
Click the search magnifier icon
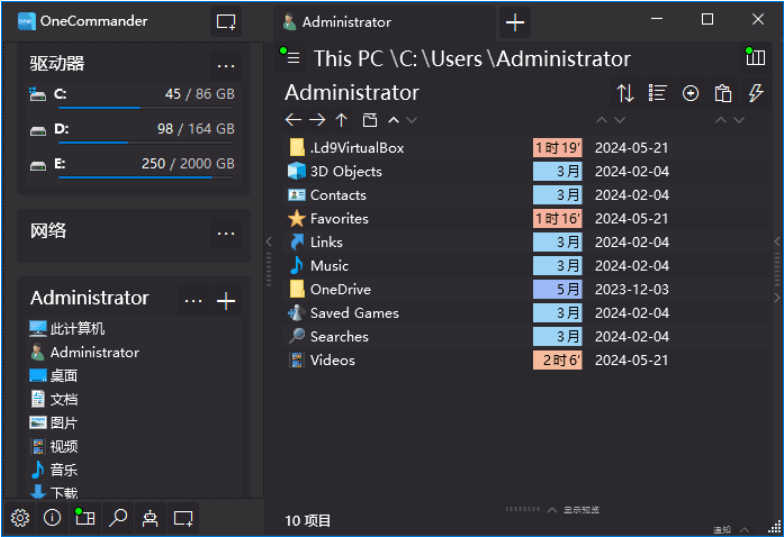coord(118,518)
